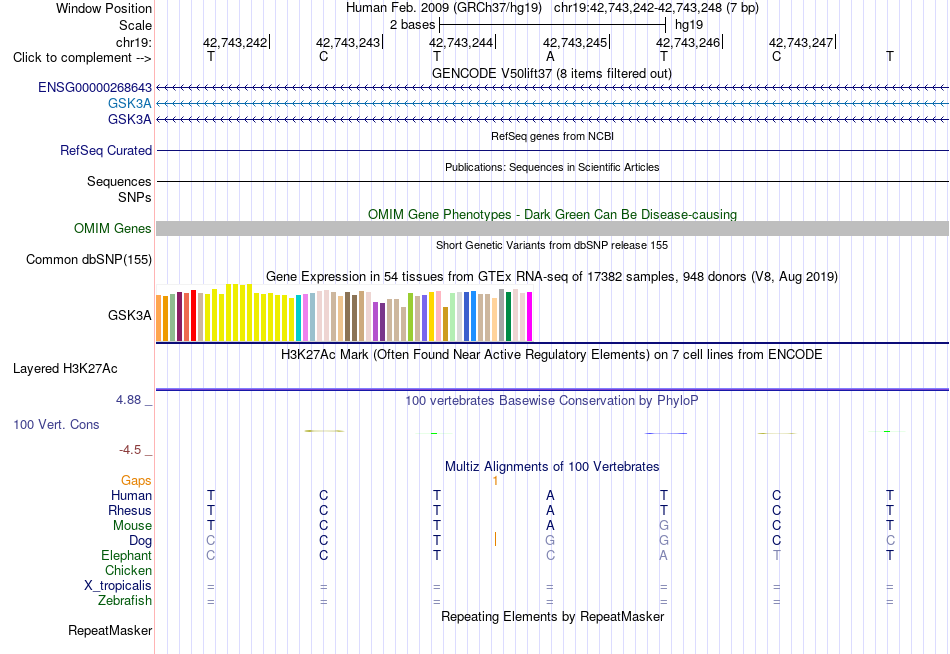Click the cyan bar in GTEx expression chart

(298, 318)
